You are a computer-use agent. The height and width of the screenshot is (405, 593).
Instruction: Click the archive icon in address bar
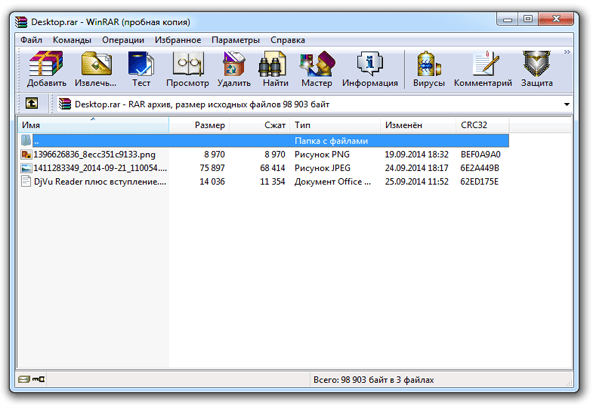(65, 104)
